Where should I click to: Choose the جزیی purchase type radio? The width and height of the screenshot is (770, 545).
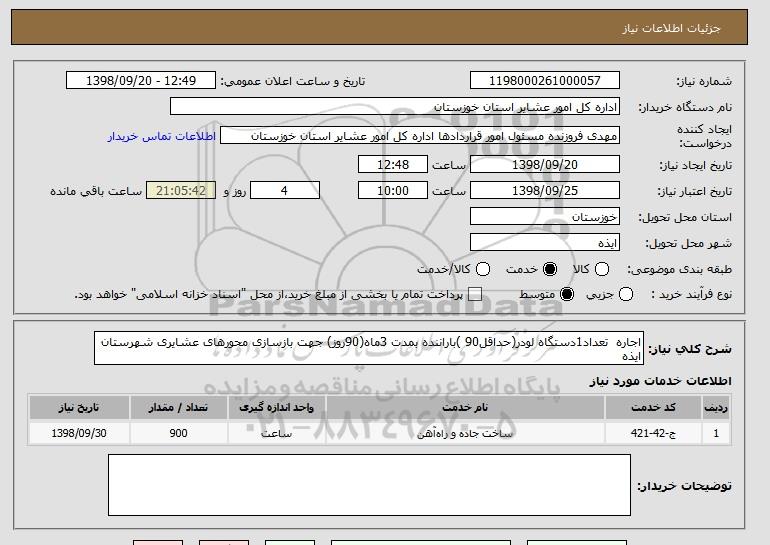click(626, 295)
